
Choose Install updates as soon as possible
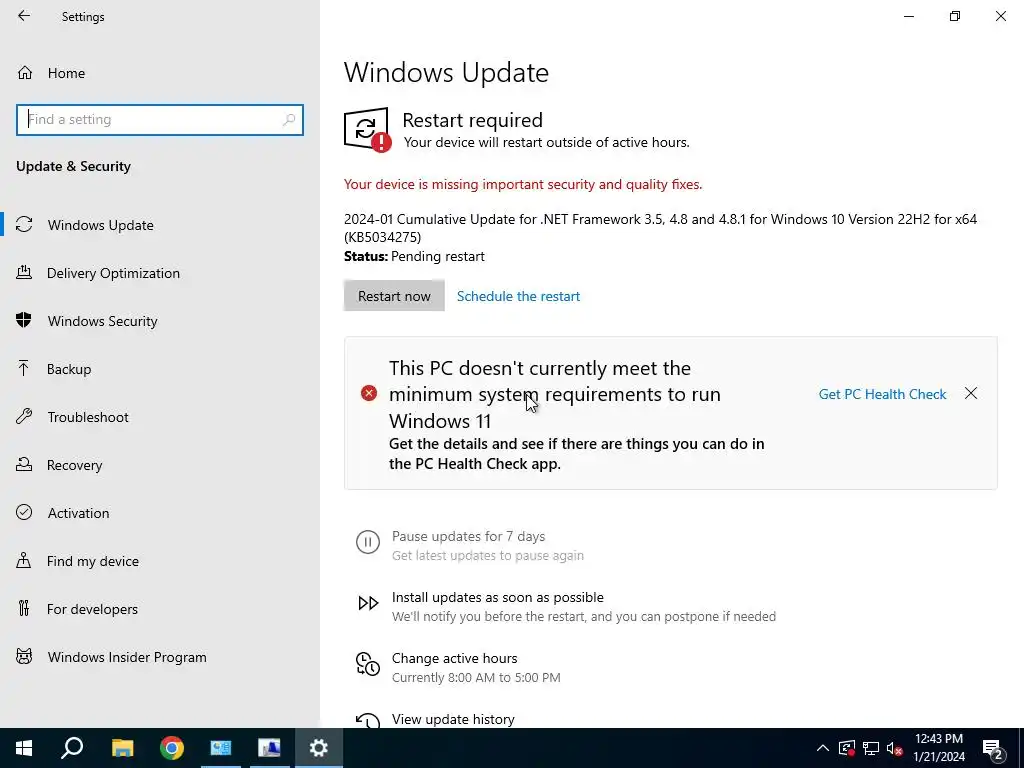(x=498, y=597)
